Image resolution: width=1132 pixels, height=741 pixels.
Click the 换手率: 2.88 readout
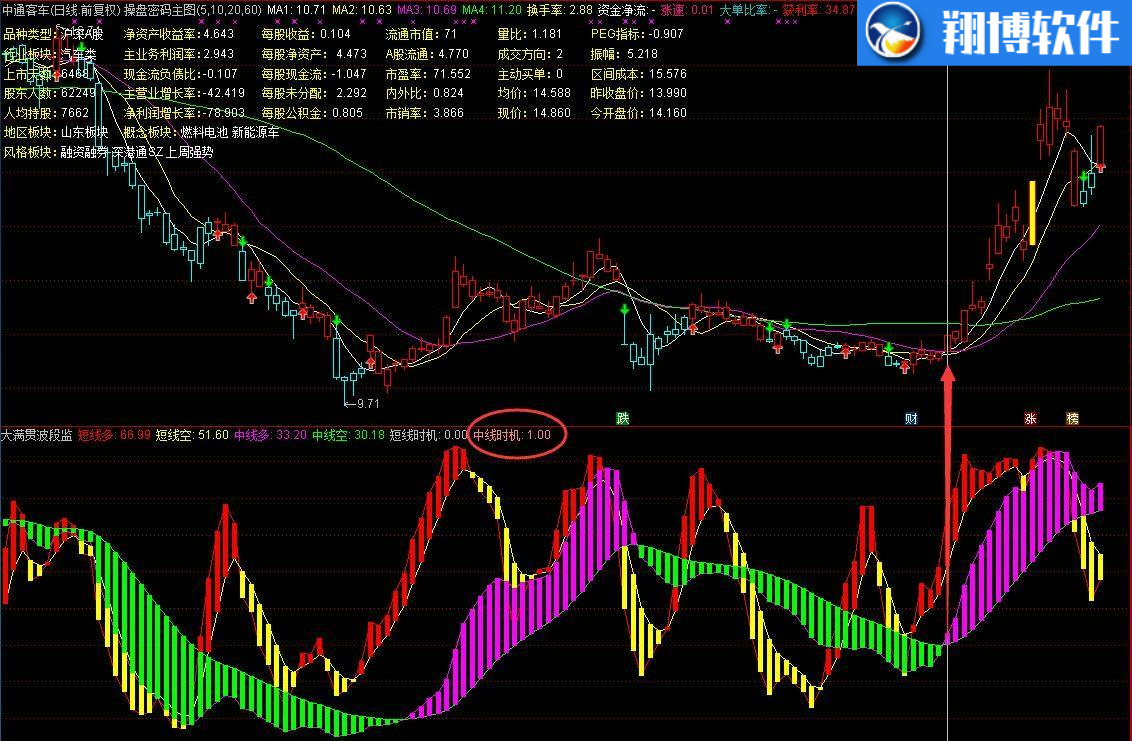pos(560,10)
